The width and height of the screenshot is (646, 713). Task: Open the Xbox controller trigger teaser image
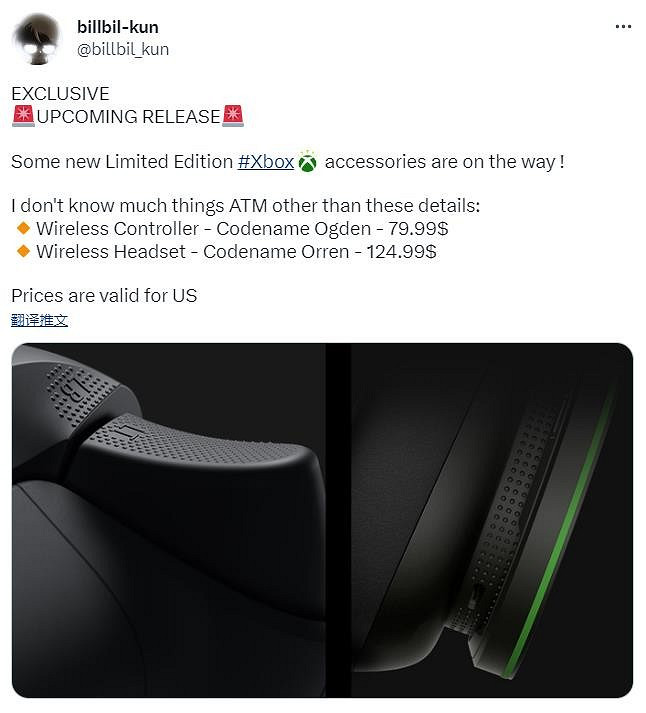click(x=169, y=520)
